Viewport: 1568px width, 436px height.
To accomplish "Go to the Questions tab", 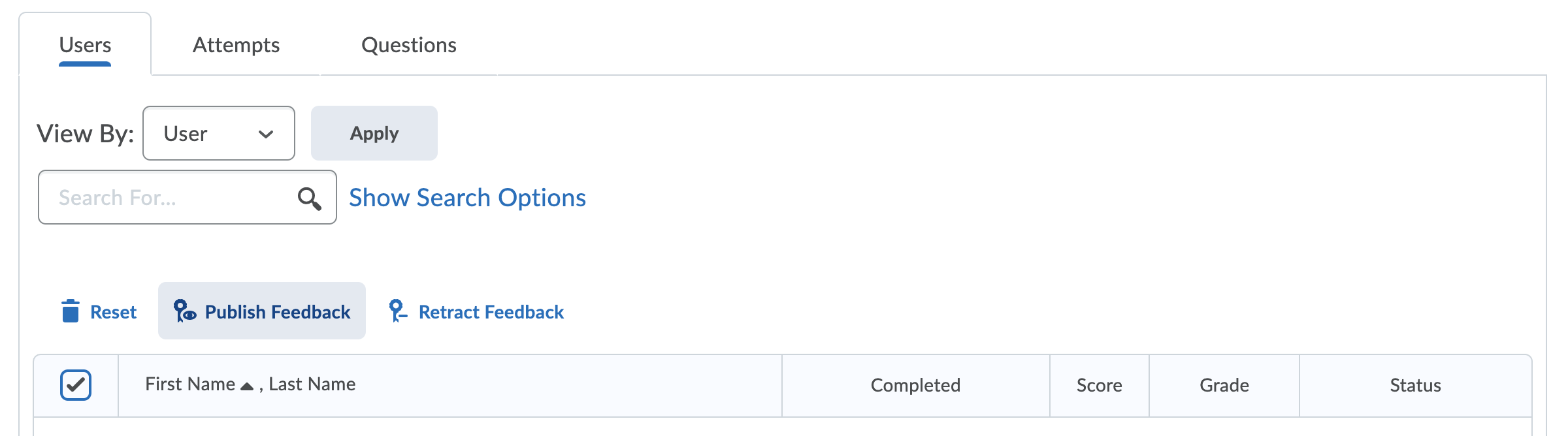I will (x=408, y=45).
